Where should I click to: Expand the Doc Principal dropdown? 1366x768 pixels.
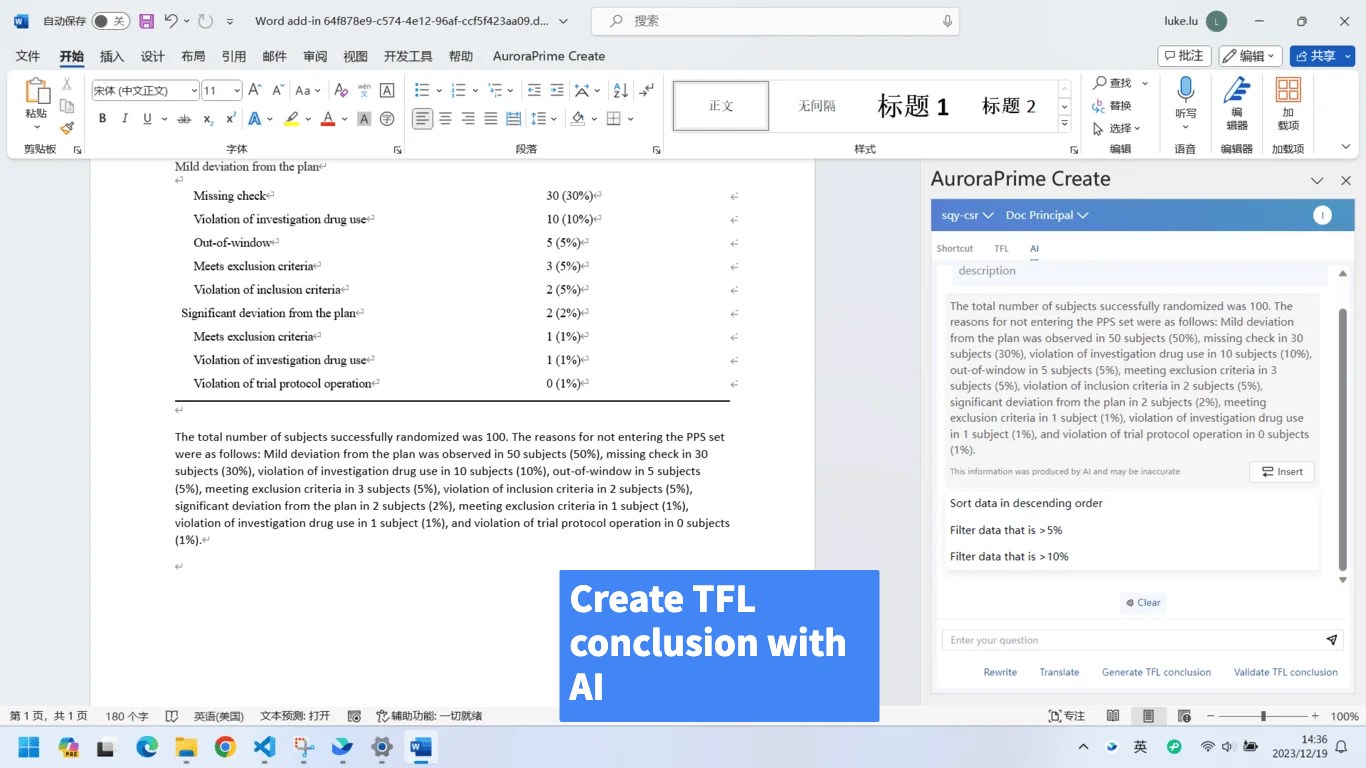(1047, 215)
